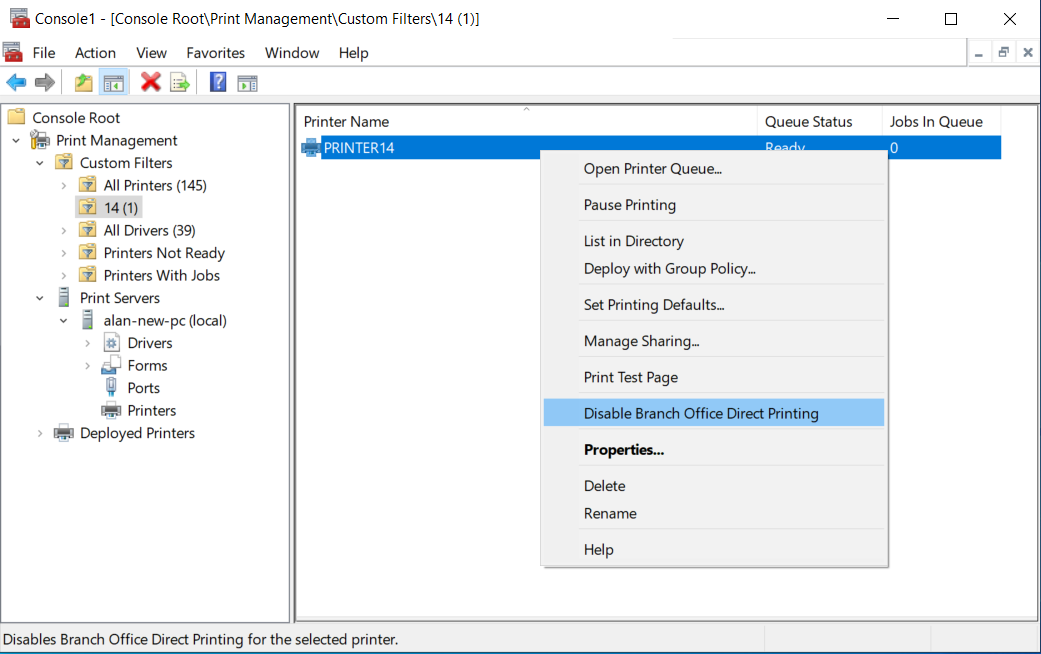
Task: Collapse the Print Management tree node
Action: pyautogui.click(x=16, y=141)
